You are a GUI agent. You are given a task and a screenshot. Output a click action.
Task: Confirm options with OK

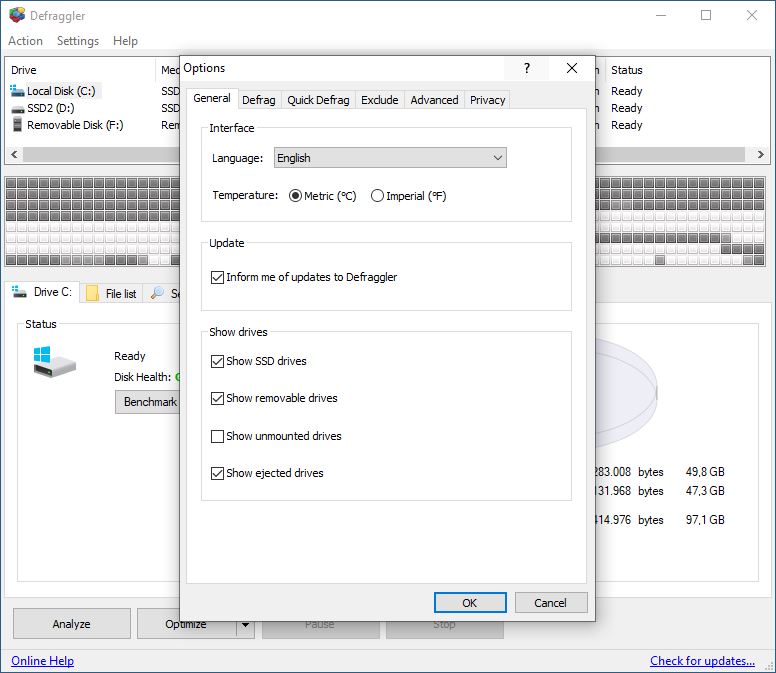[470, 603]
